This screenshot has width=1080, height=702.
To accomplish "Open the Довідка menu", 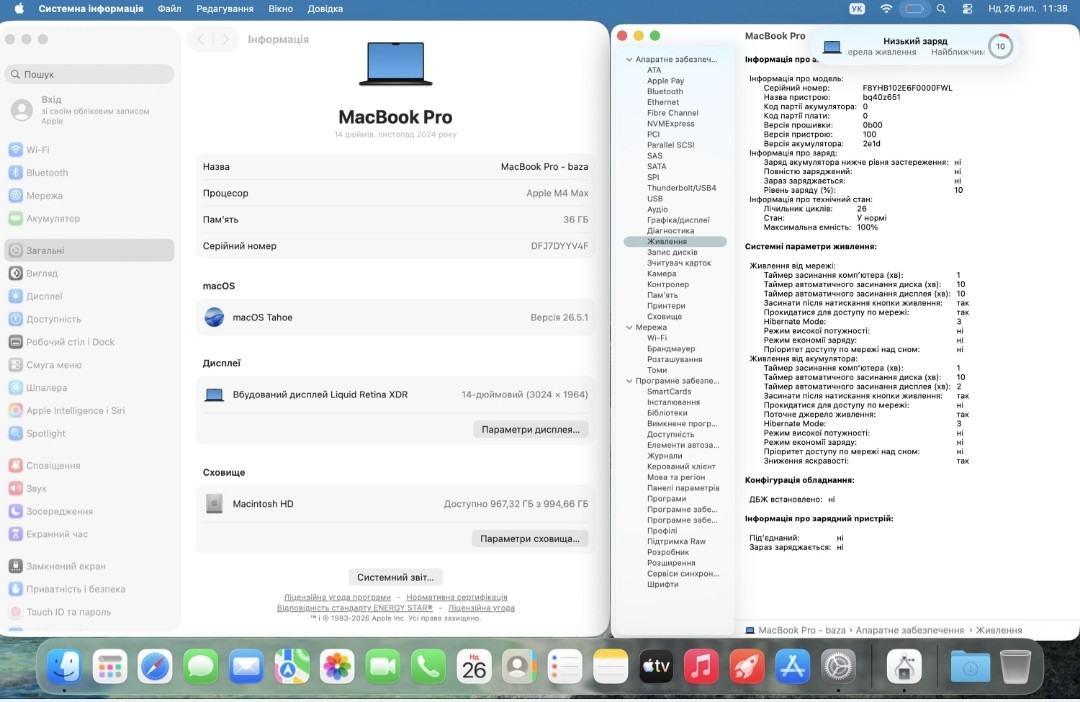I will coord(325,8).
